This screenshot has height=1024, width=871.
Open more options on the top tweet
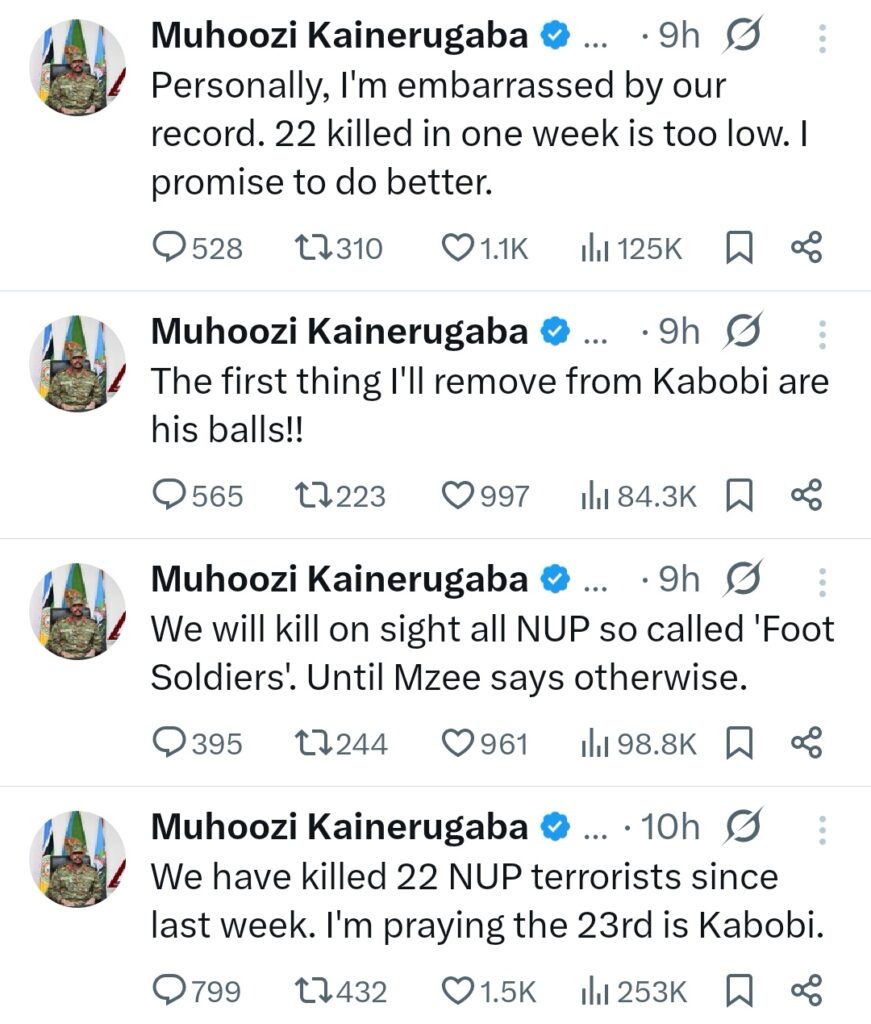point(822,38)
